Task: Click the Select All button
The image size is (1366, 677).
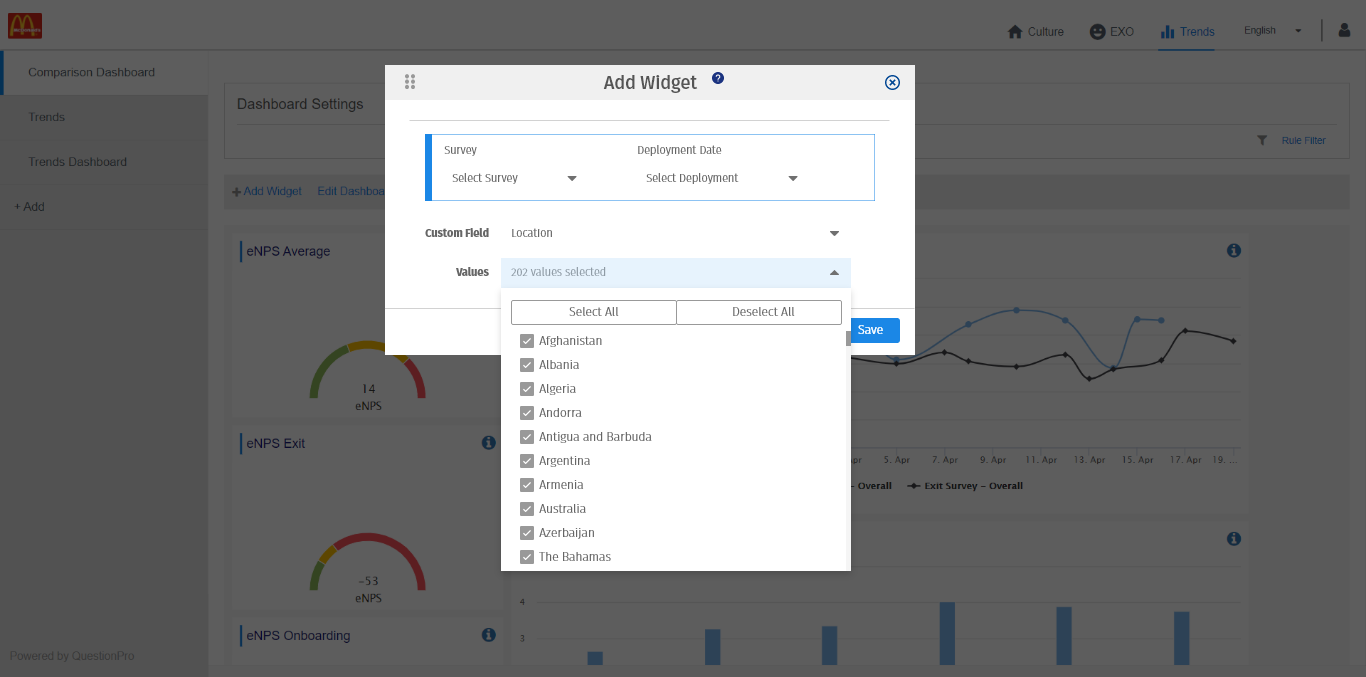Action: tap(594, 312)
